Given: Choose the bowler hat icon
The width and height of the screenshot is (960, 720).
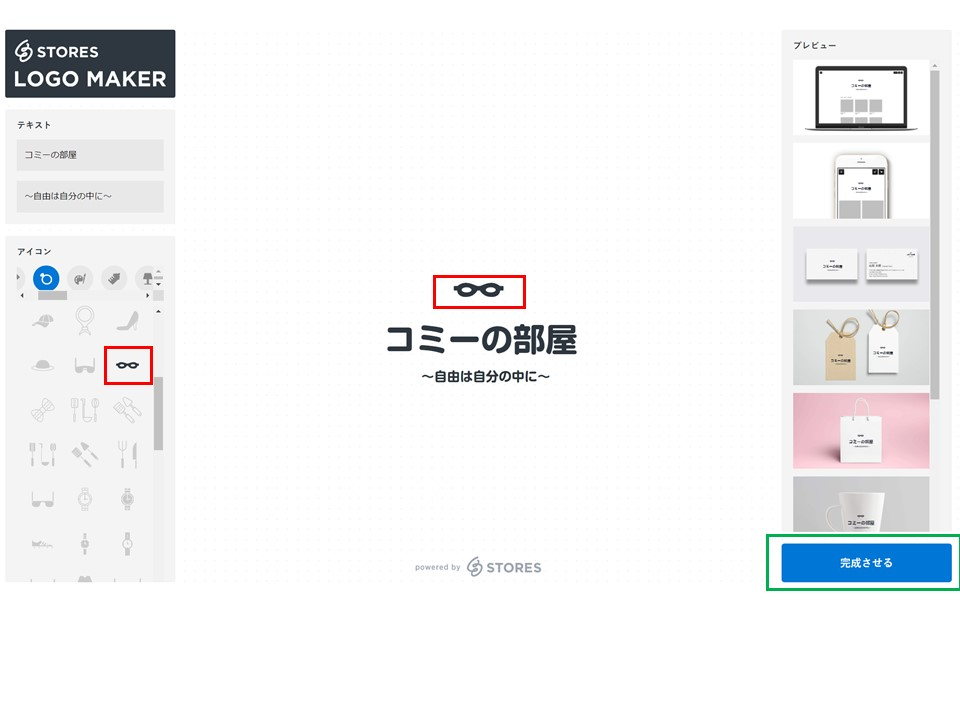Looking at the screenshot, I should pos(43,366).
